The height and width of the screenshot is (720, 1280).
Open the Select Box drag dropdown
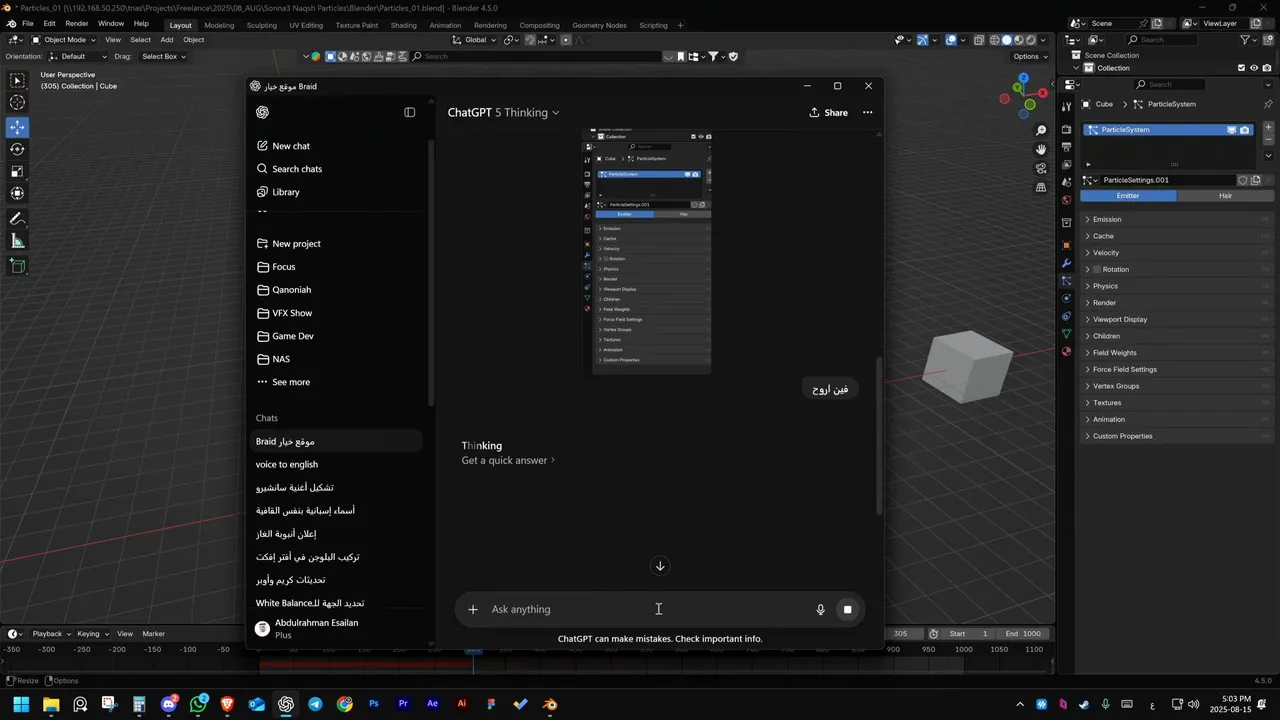163,56
